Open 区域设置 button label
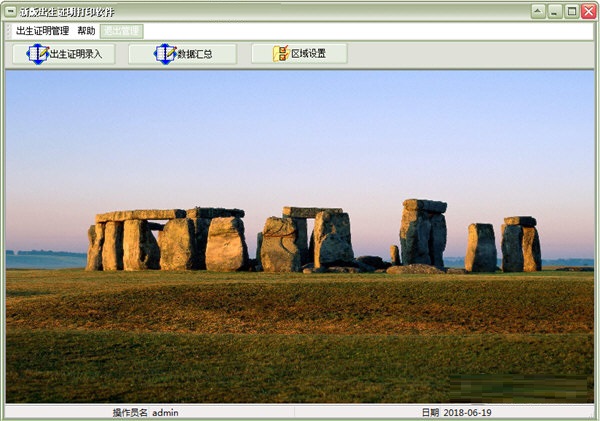 308,54
